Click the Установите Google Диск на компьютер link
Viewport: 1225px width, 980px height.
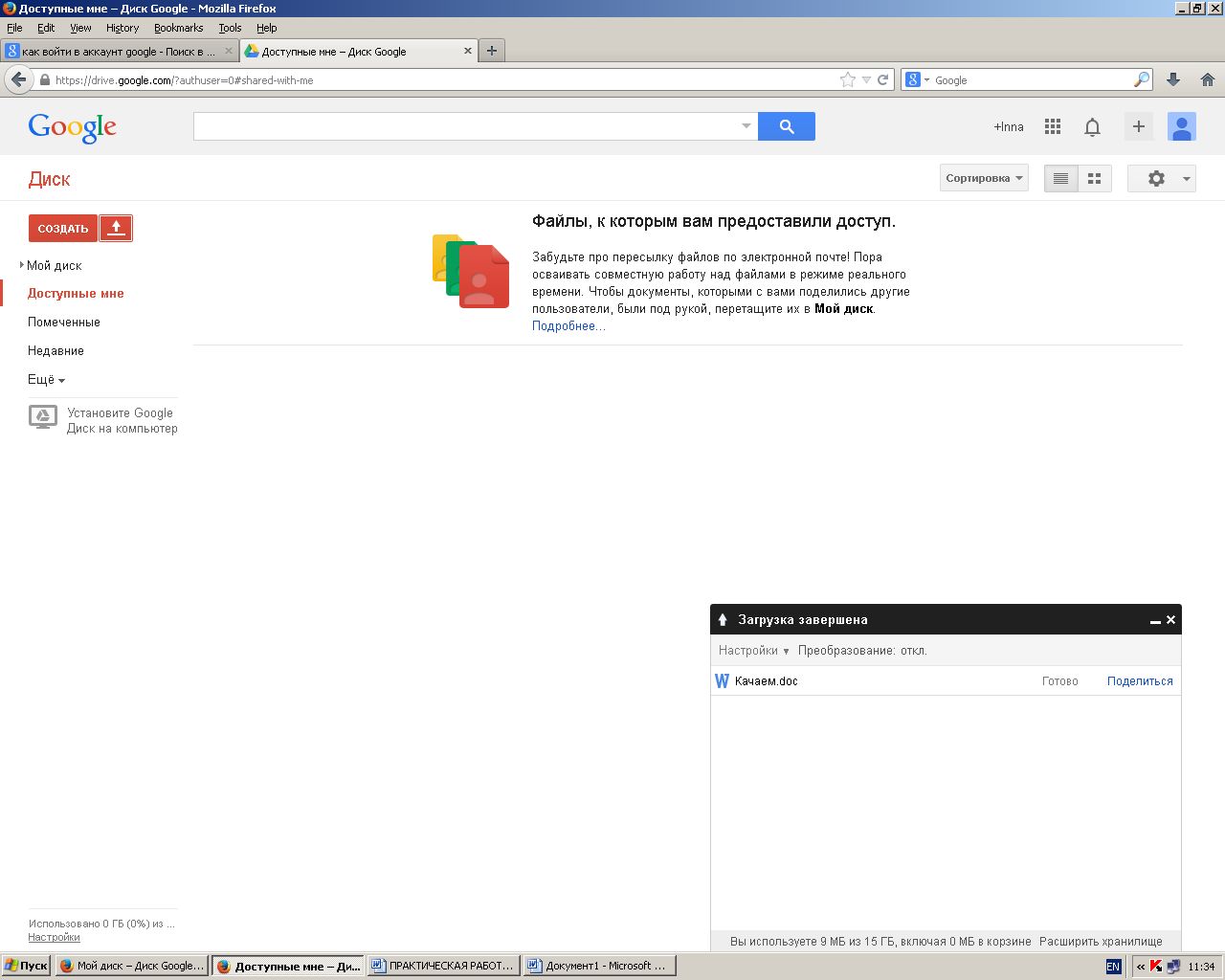tap(122, 421)
